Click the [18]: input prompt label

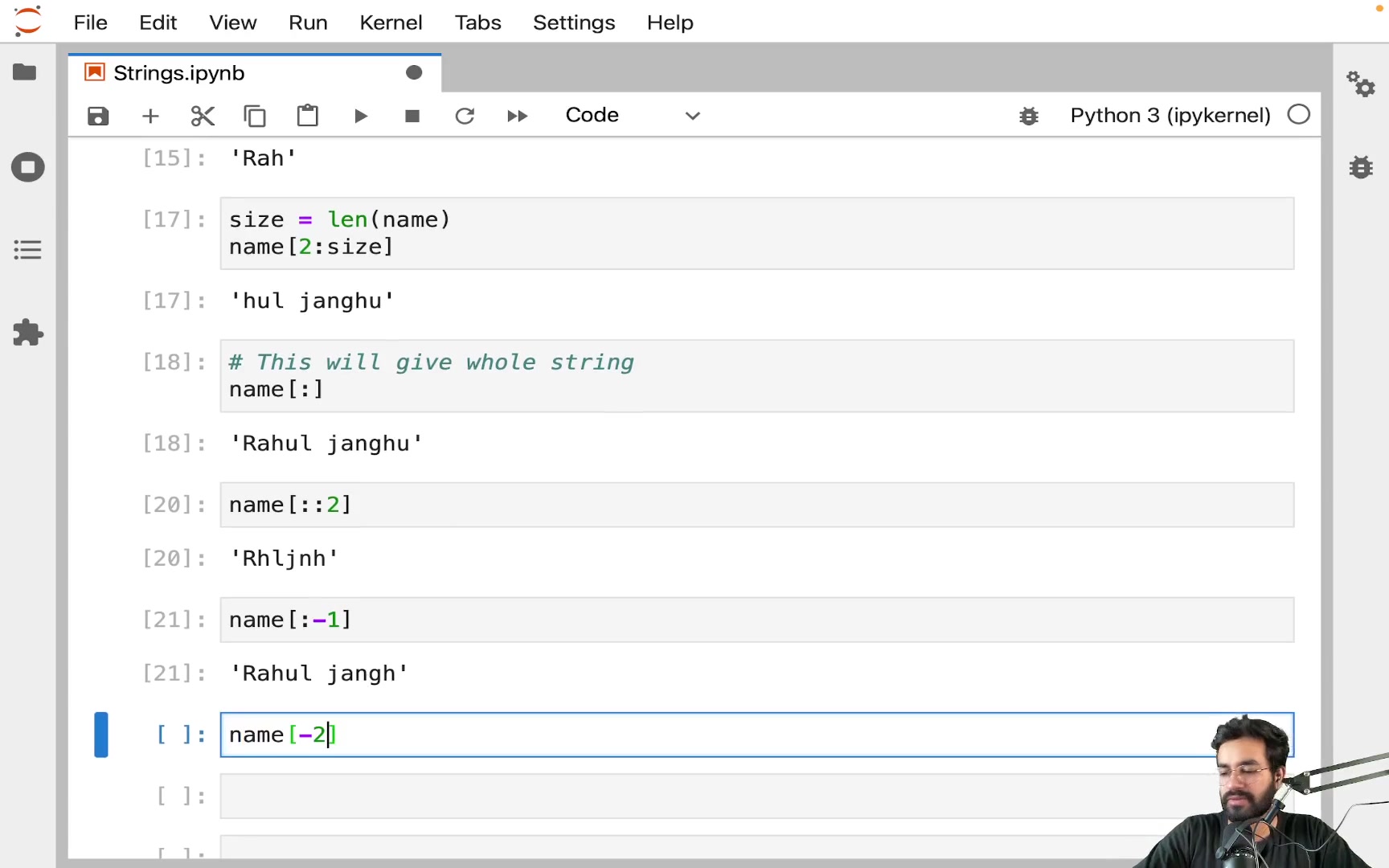[x=174, y=362]
